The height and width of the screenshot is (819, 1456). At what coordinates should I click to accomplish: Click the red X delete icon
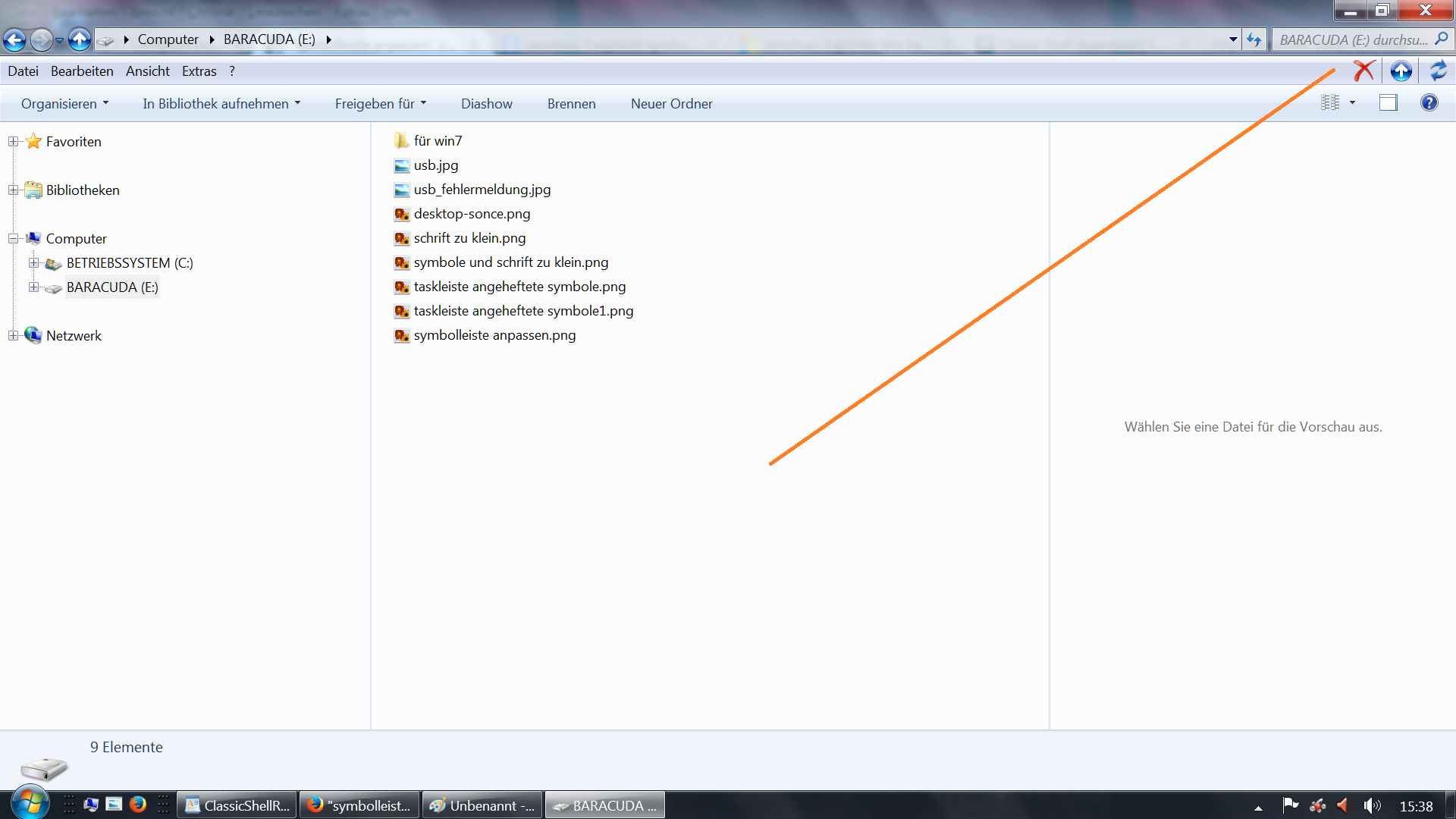[1363, 71]
